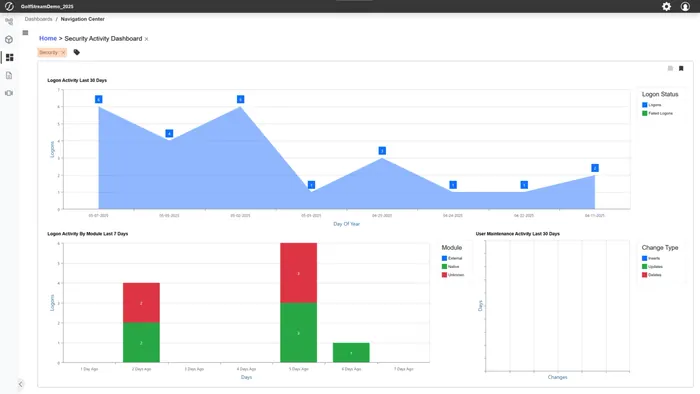Click the data label of value 3 on area chart
This screenshot has height=394, width=700.
pos(382,151)
